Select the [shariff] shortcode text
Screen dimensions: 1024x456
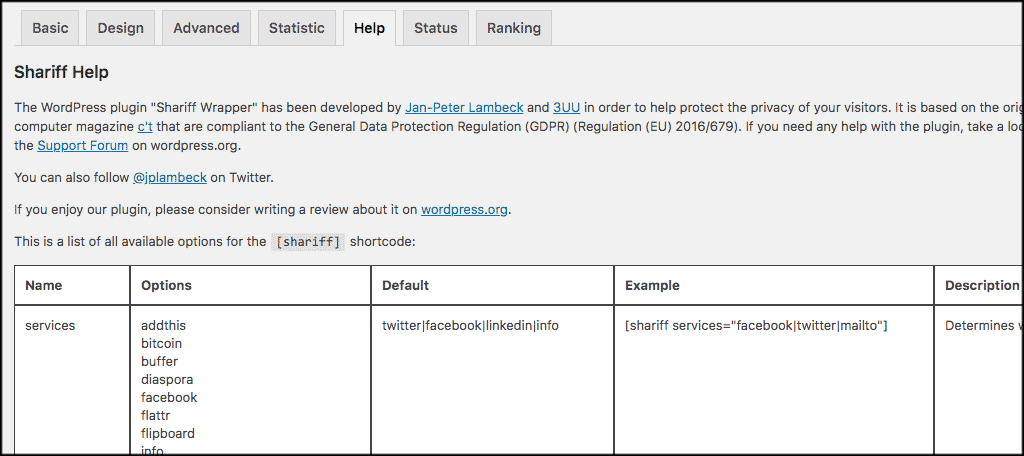click(308, 242)
